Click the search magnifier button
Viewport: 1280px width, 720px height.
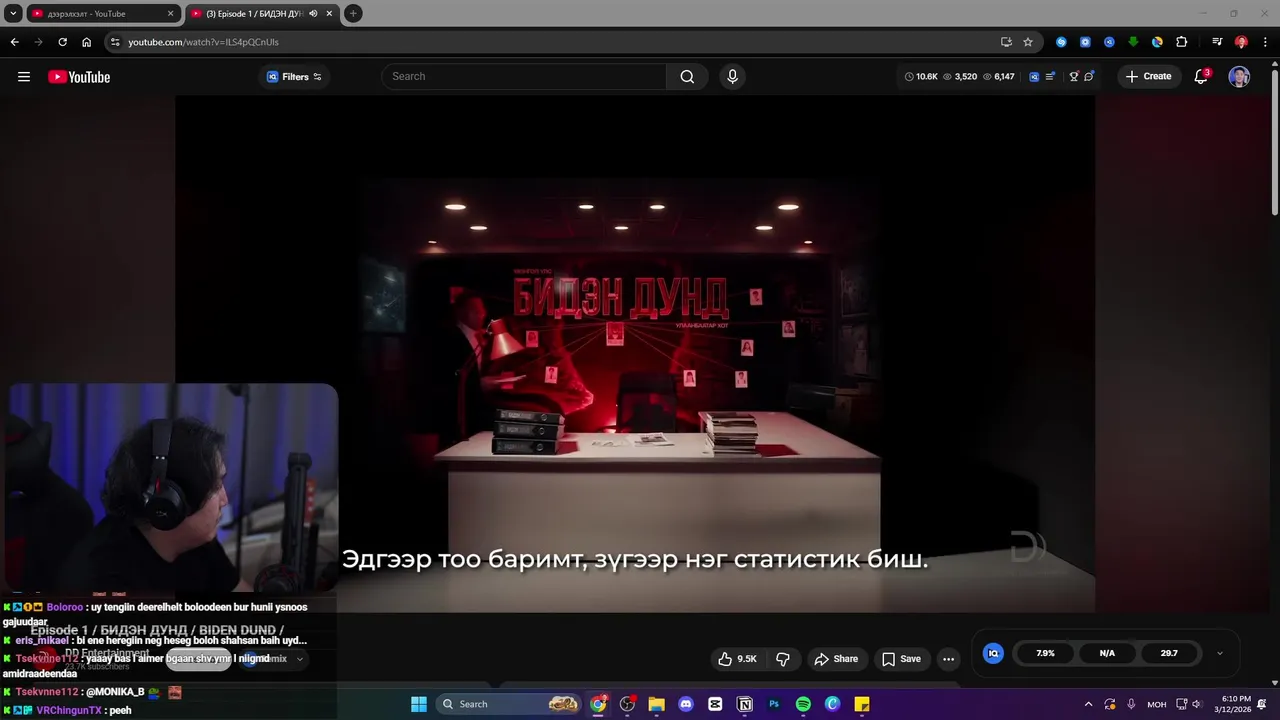pos(687,76)
